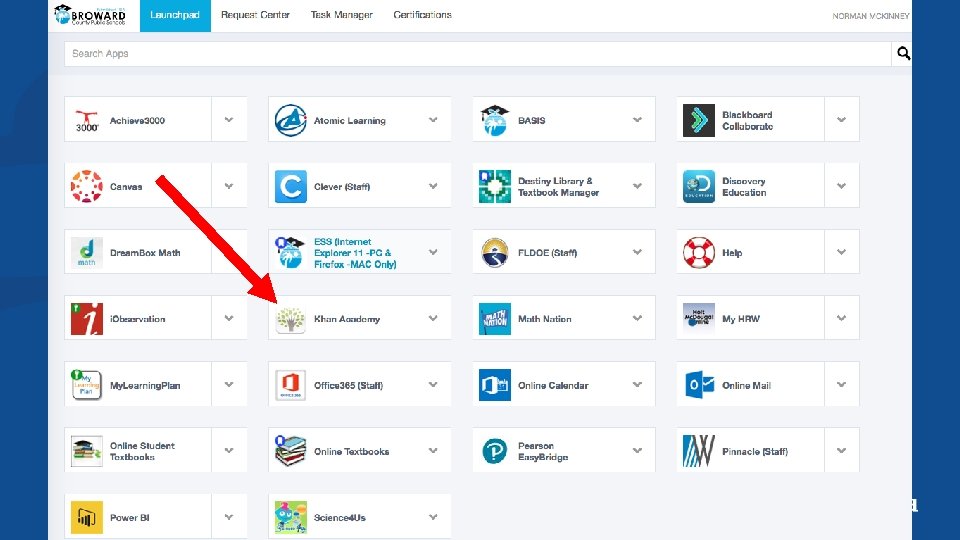Launch the iObservation icon
Screen dimensions: 960x540
point(86,319)
